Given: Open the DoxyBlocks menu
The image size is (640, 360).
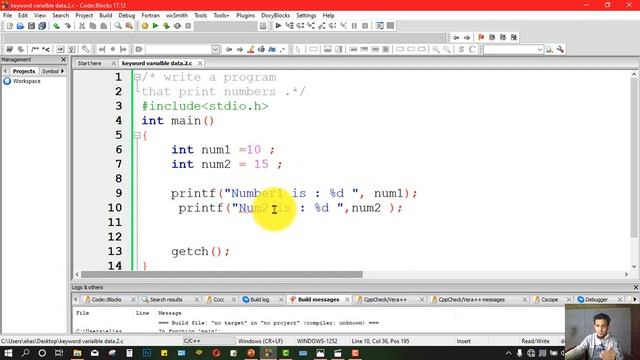Looking at the screenshot, I should 276,15.
